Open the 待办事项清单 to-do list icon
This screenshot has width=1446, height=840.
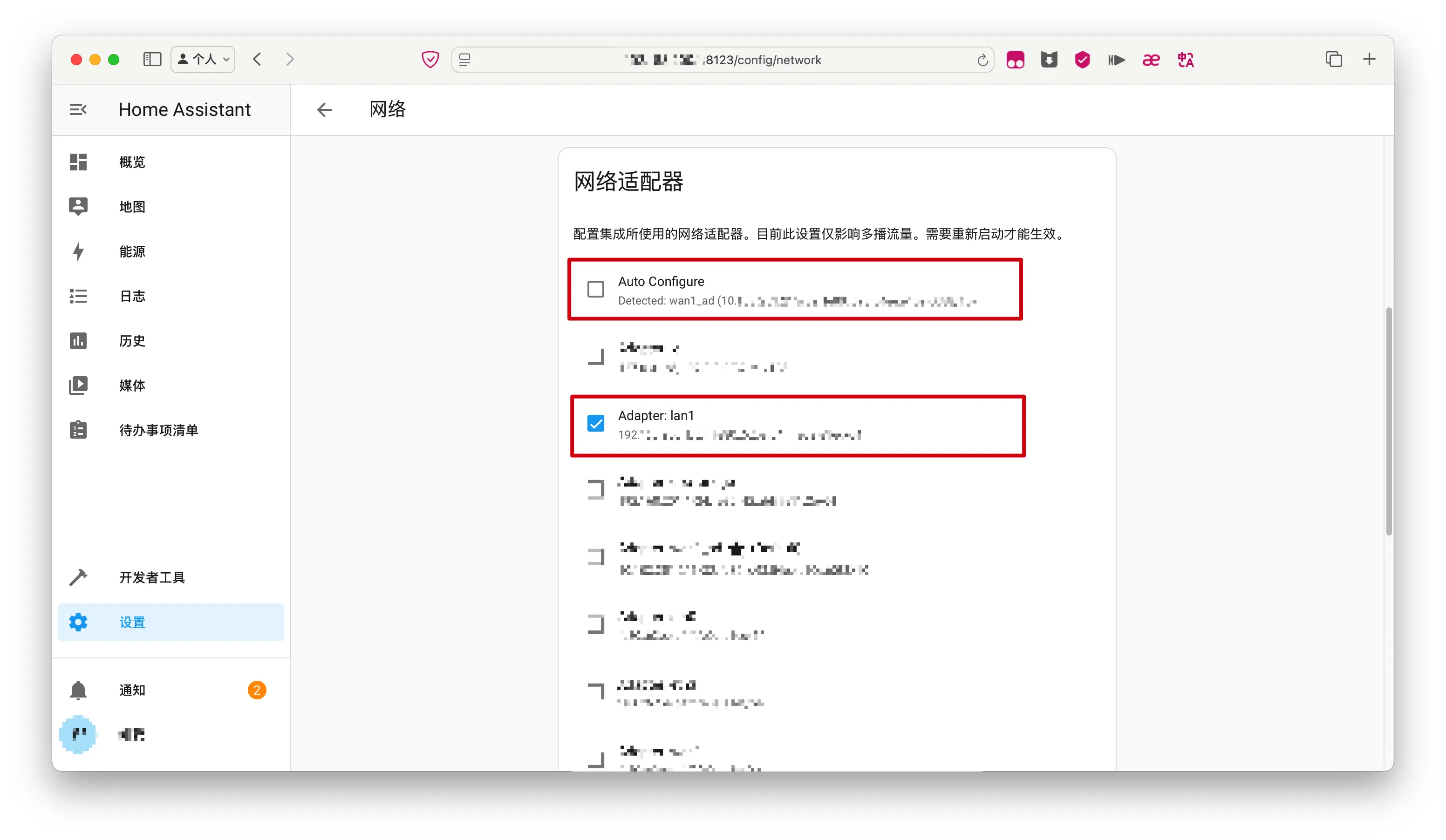click(x=78, y=430)
